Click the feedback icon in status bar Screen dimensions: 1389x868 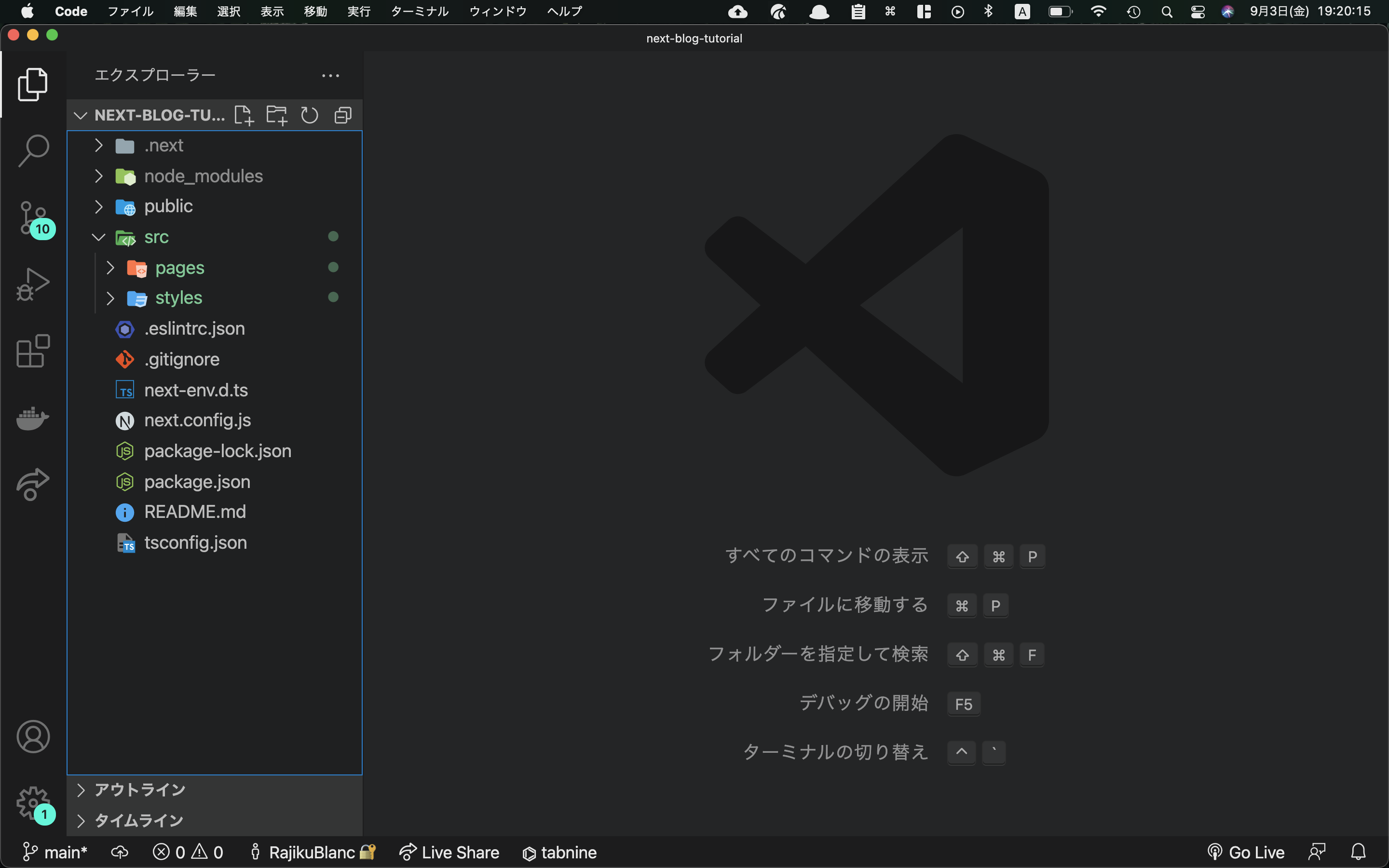click(x=1317, y=853)
